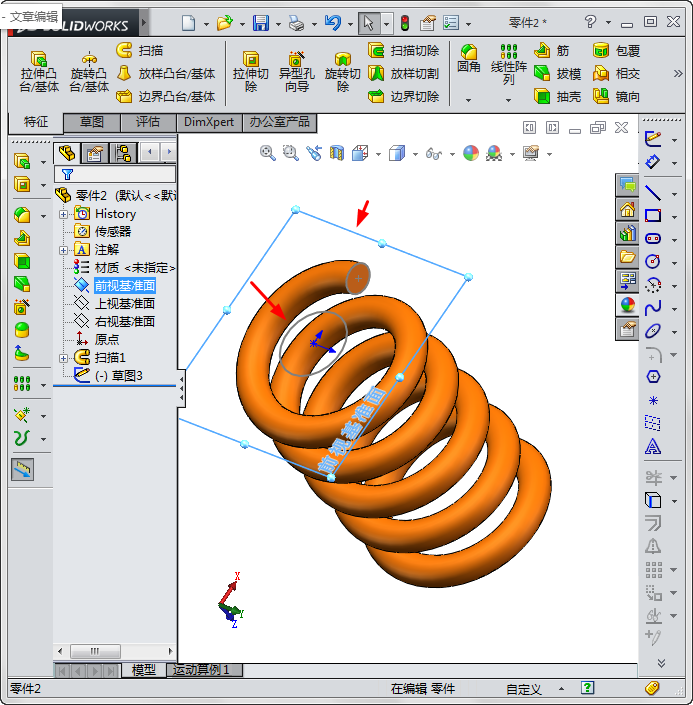
Task: Select 上视基准面 in the feature tree
Action: [124, 304]
